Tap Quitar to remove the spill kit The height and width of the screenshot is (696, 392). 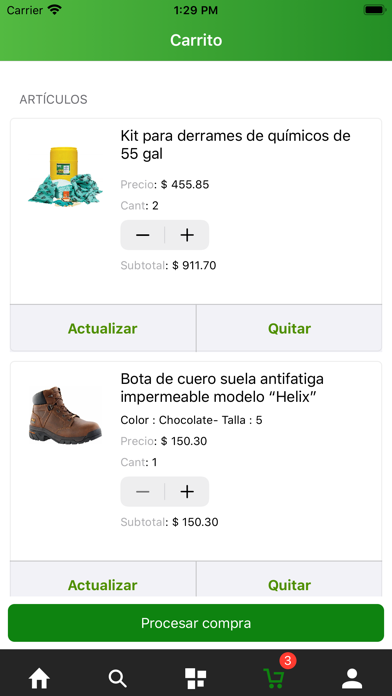tap(289, 328)
